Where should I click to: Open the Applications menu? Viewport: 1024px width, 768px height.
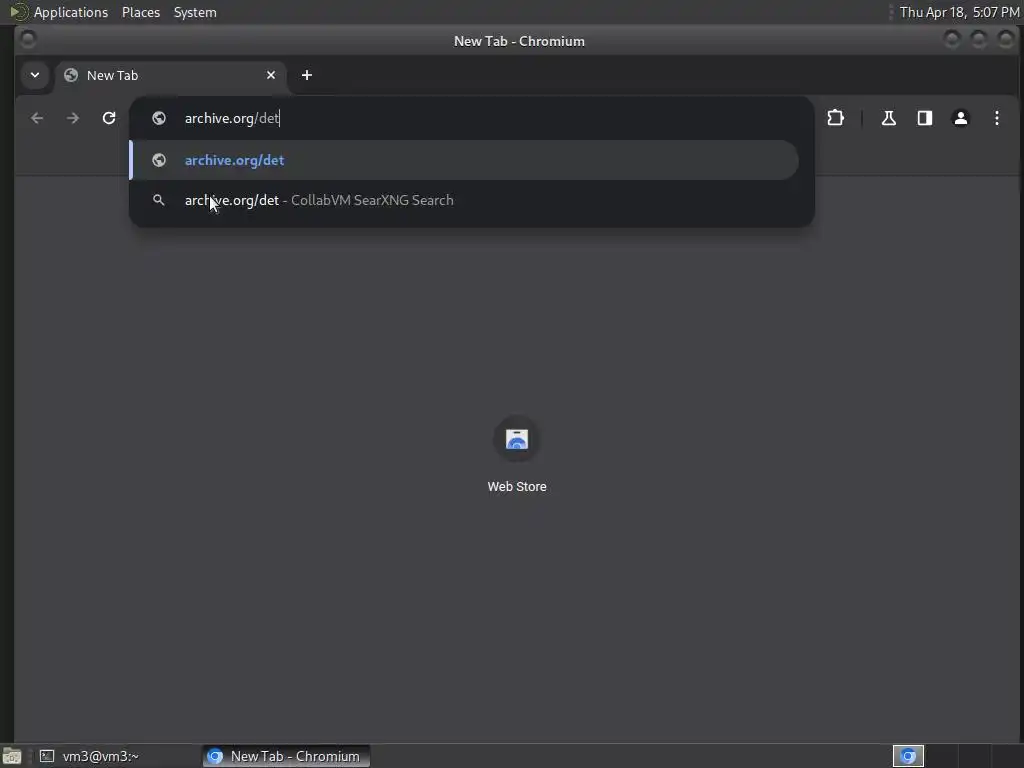[71, 12]
